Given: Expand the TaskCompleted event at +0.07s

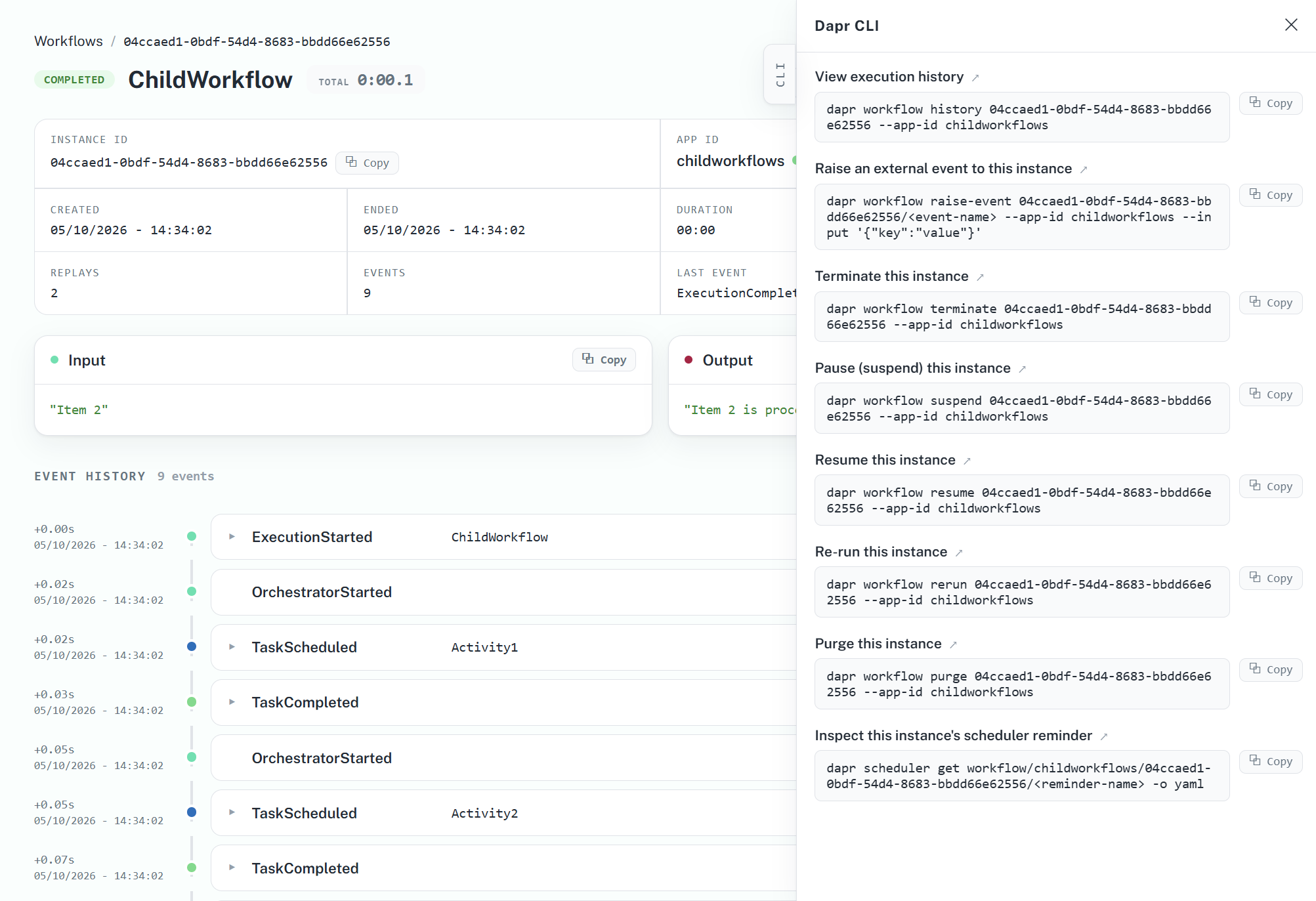Looking at the screenshot, I should point(232,868).
